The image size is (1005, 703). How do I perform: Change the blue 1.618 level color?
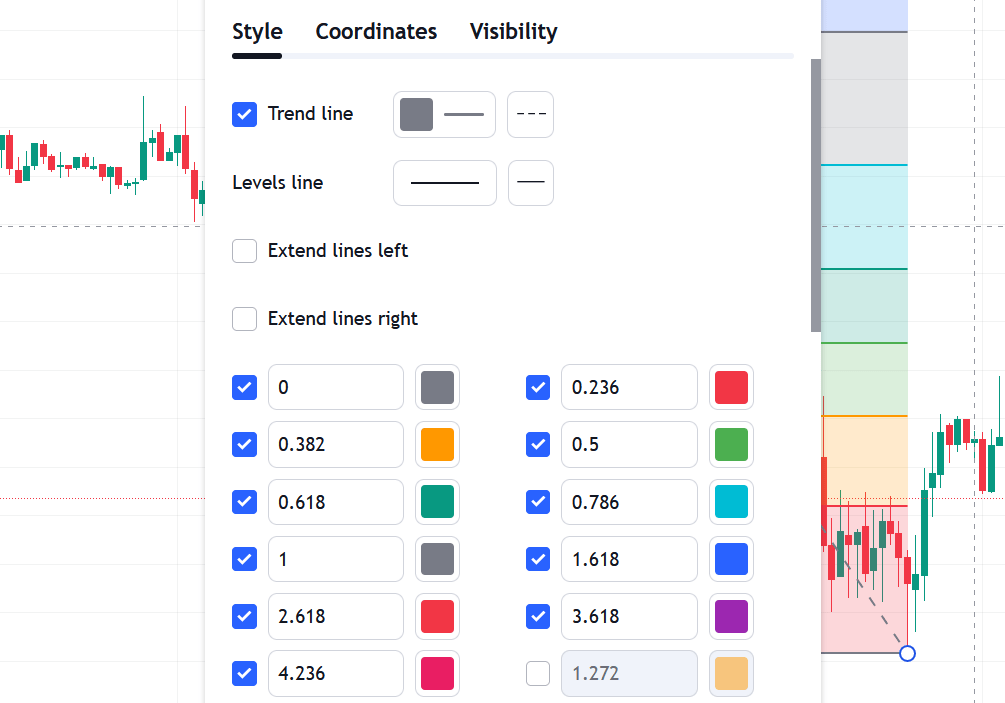731,559
